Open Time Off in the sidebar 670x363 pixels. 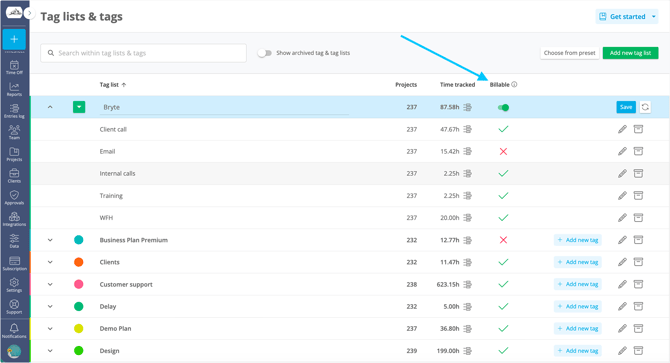pos(14,67)
